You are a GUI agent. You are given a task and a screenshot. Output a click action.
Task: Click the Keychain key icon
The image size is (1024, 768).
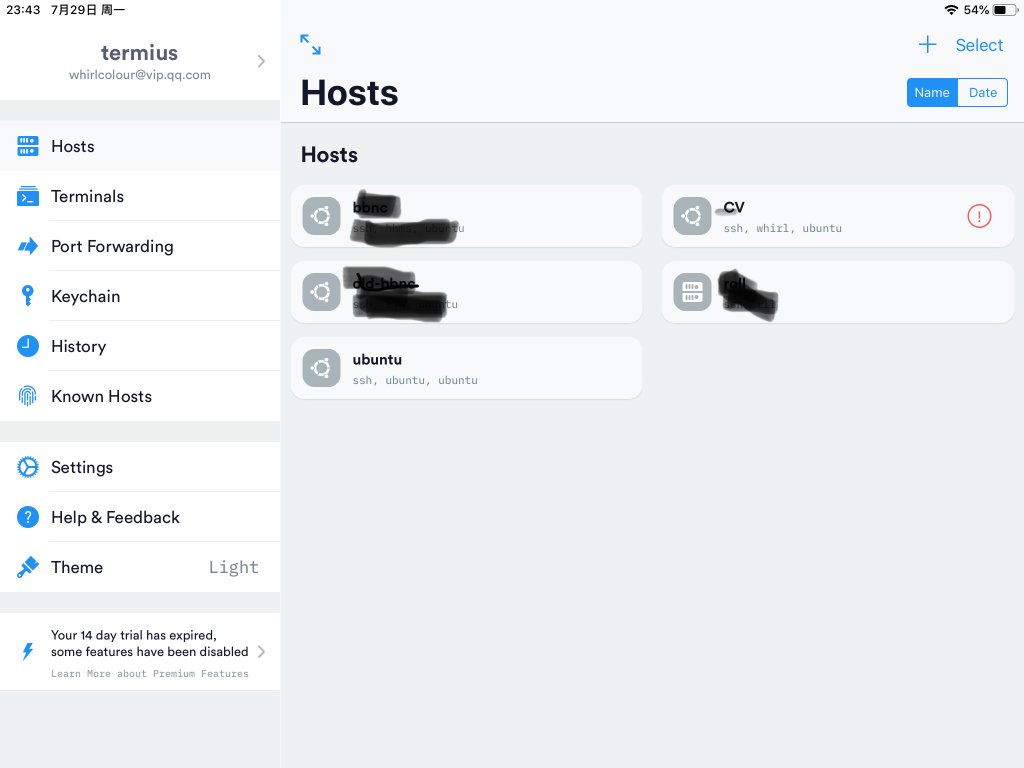(x=27, y=296)
